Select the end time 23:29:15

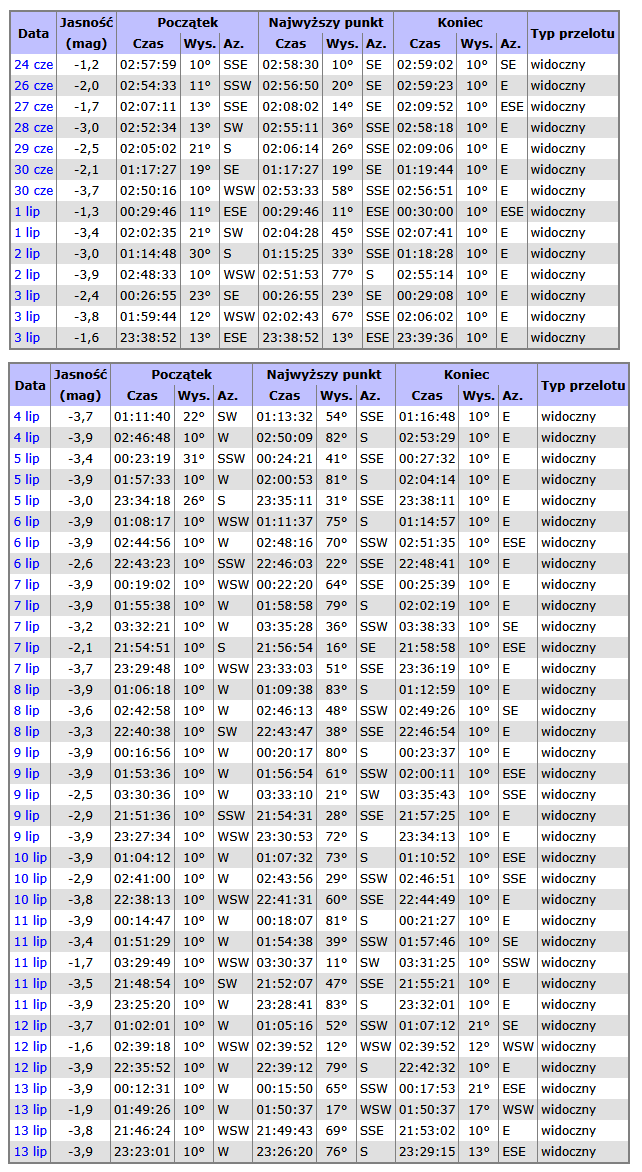click(x=426, y=1151)
